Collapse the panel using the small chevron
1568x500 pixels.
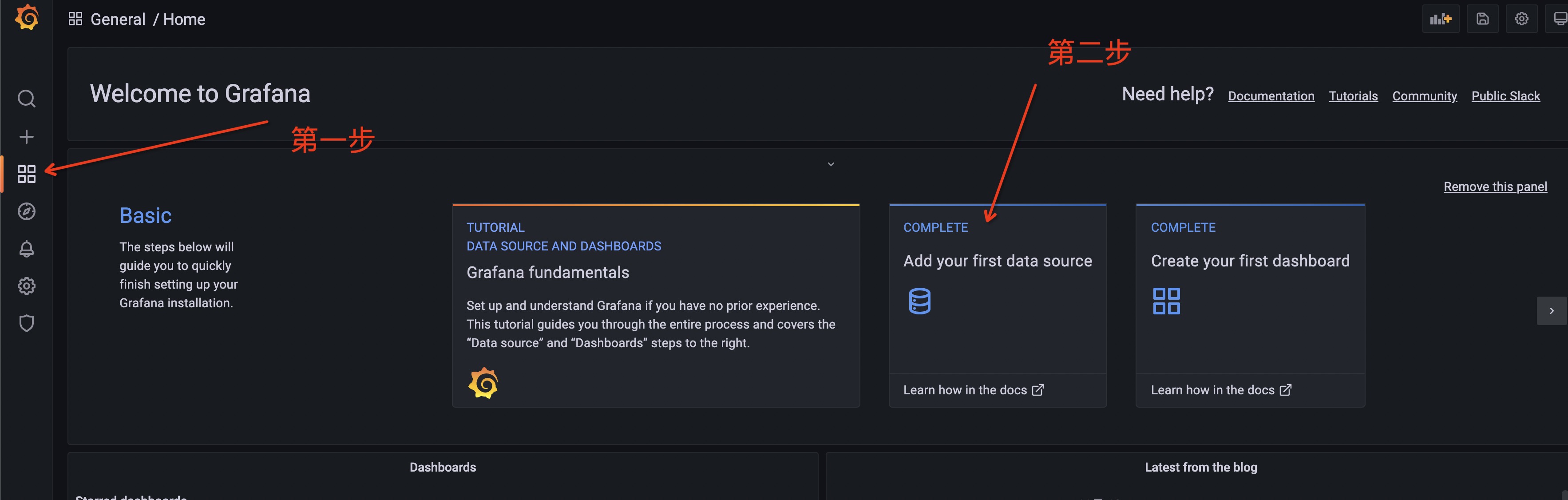point(831,164)
